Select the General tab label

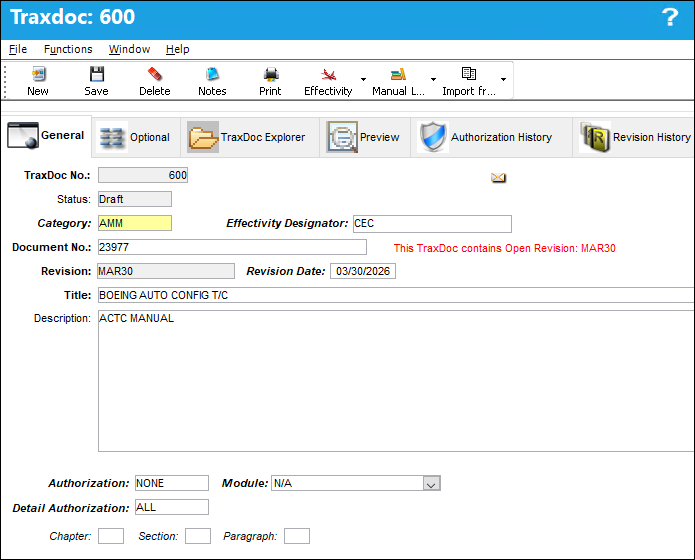(x=62, y=135)
